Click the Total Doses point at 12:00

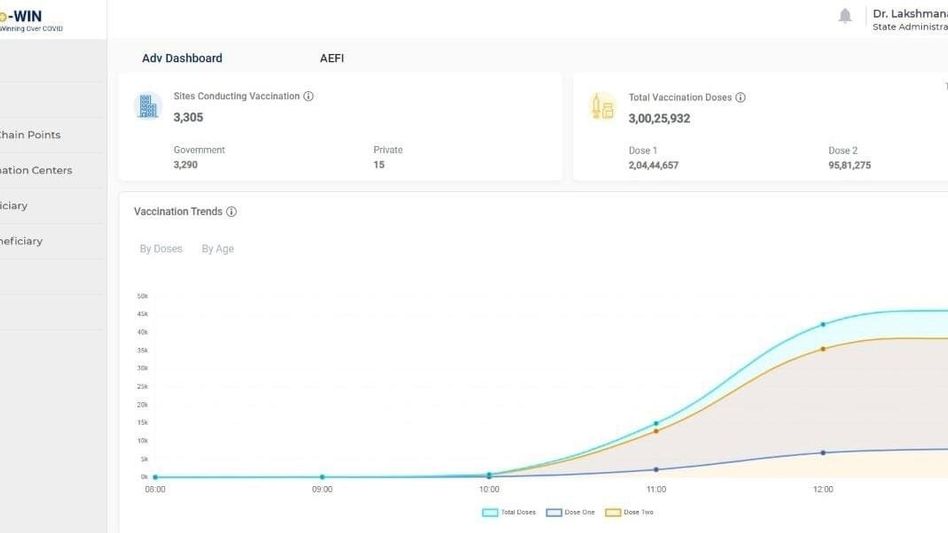click(823, 325)
